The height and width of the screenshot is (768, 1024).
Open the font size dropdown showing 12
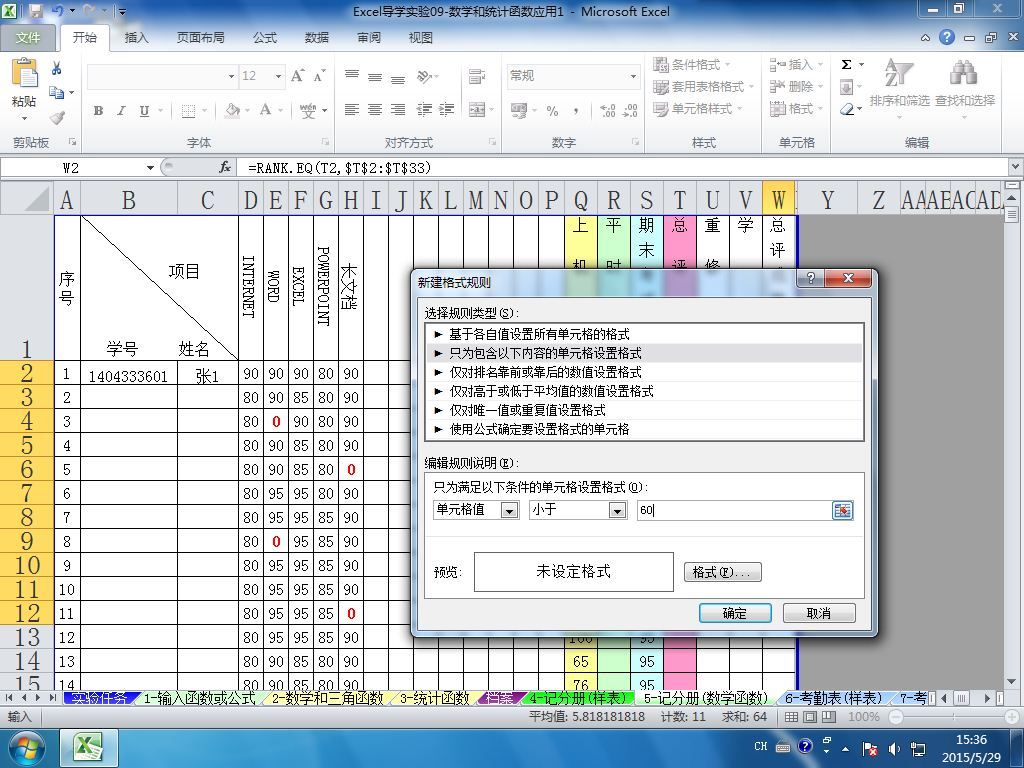tap(278, 76)
